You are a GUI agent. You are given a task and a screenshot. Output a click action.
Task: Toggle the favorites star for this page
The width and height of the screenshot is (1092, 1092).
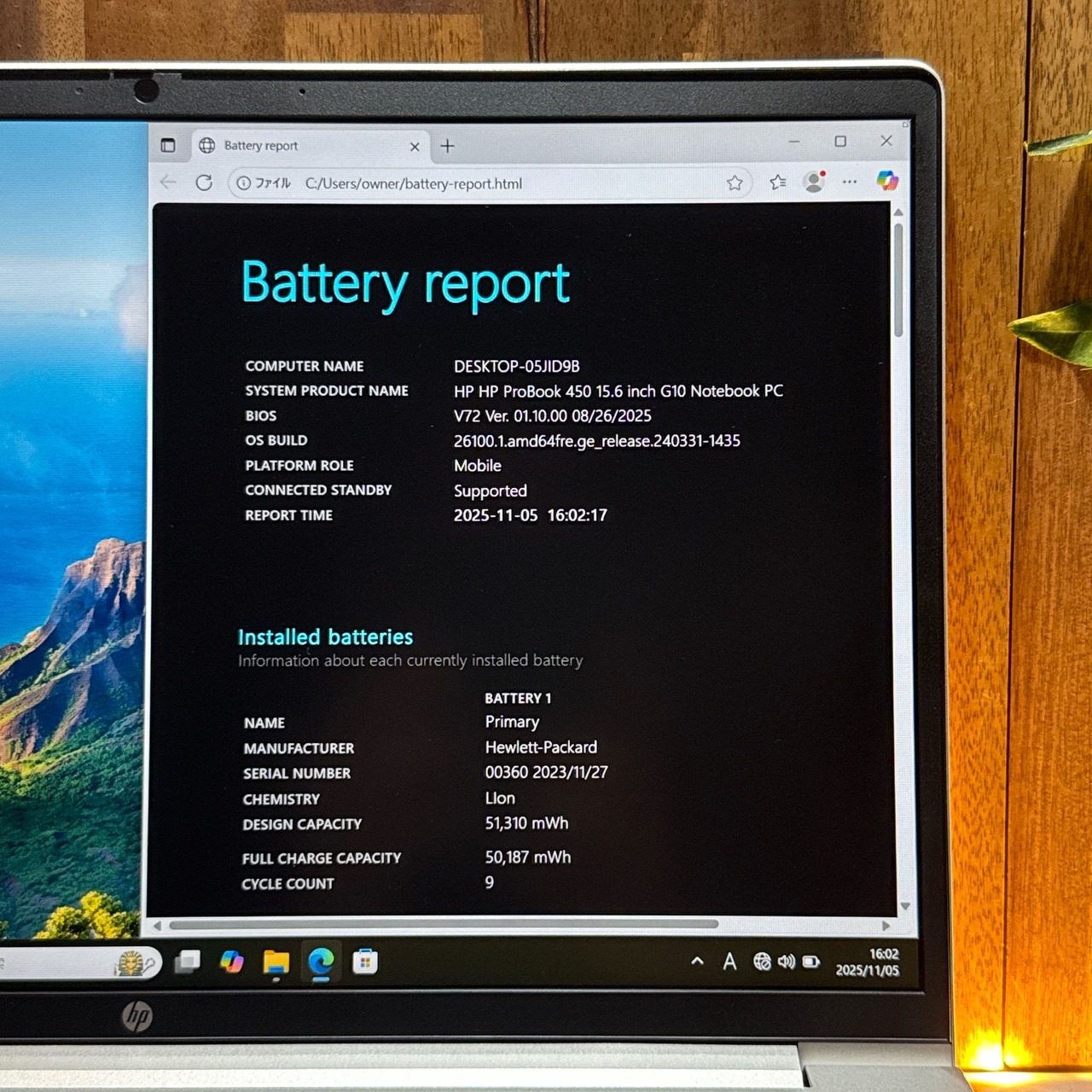click(735, 183)
